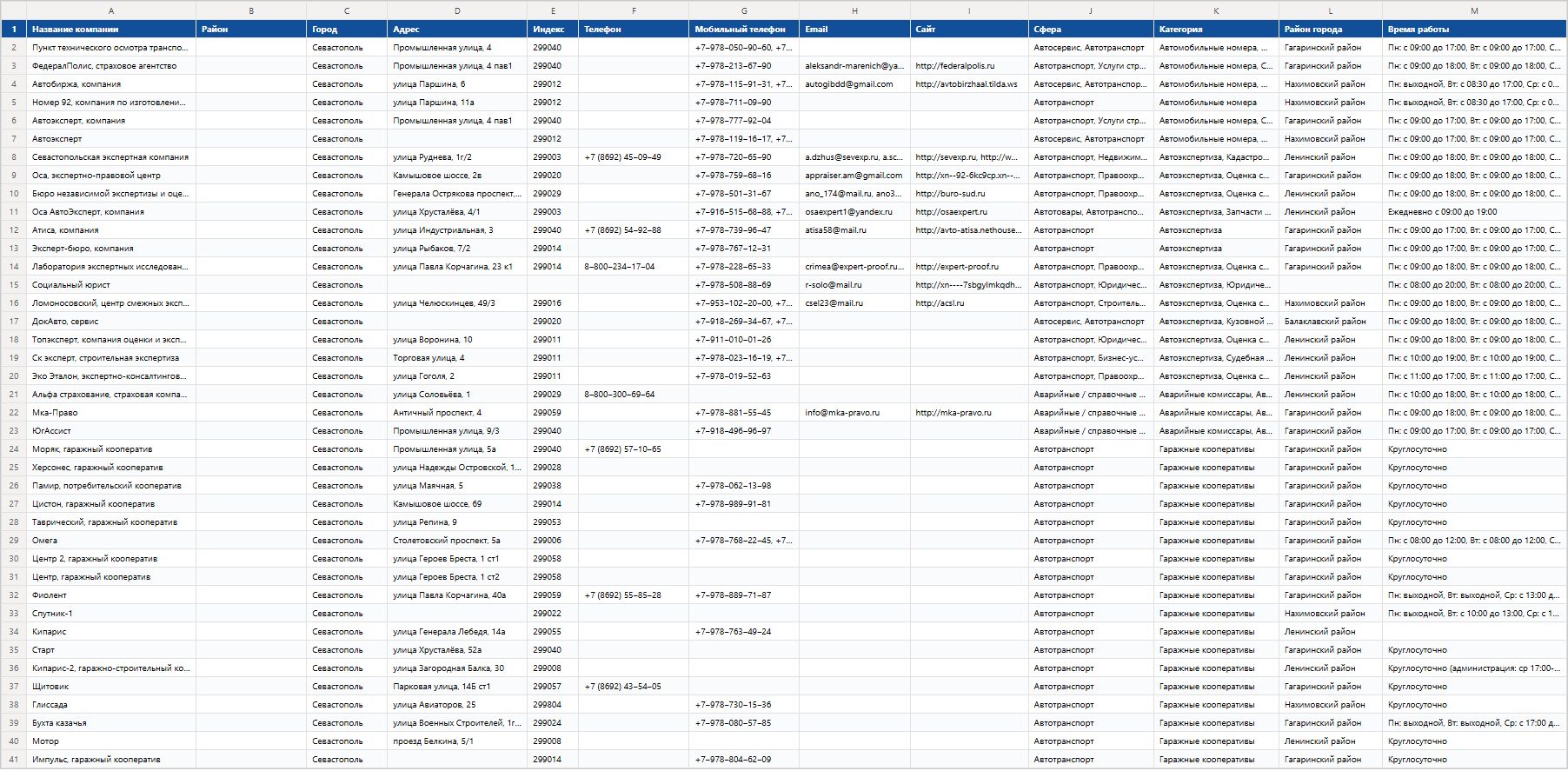Click the 'Индекс' header cell
Viewport: 1568px width, 784px height.
[x=553, y=30]
